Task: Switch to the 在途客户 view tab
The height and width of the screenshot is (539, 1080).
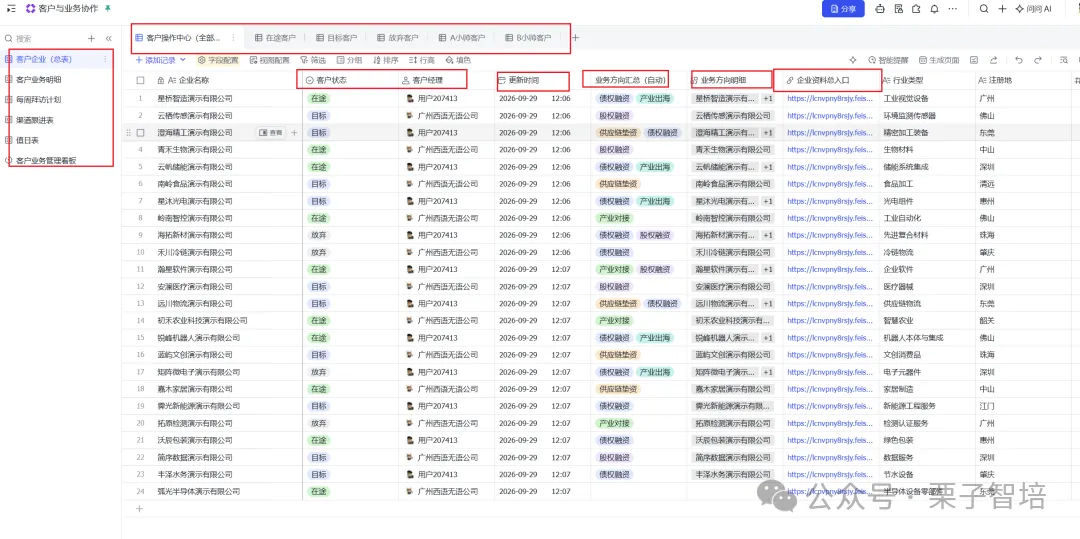Action: 276,38
